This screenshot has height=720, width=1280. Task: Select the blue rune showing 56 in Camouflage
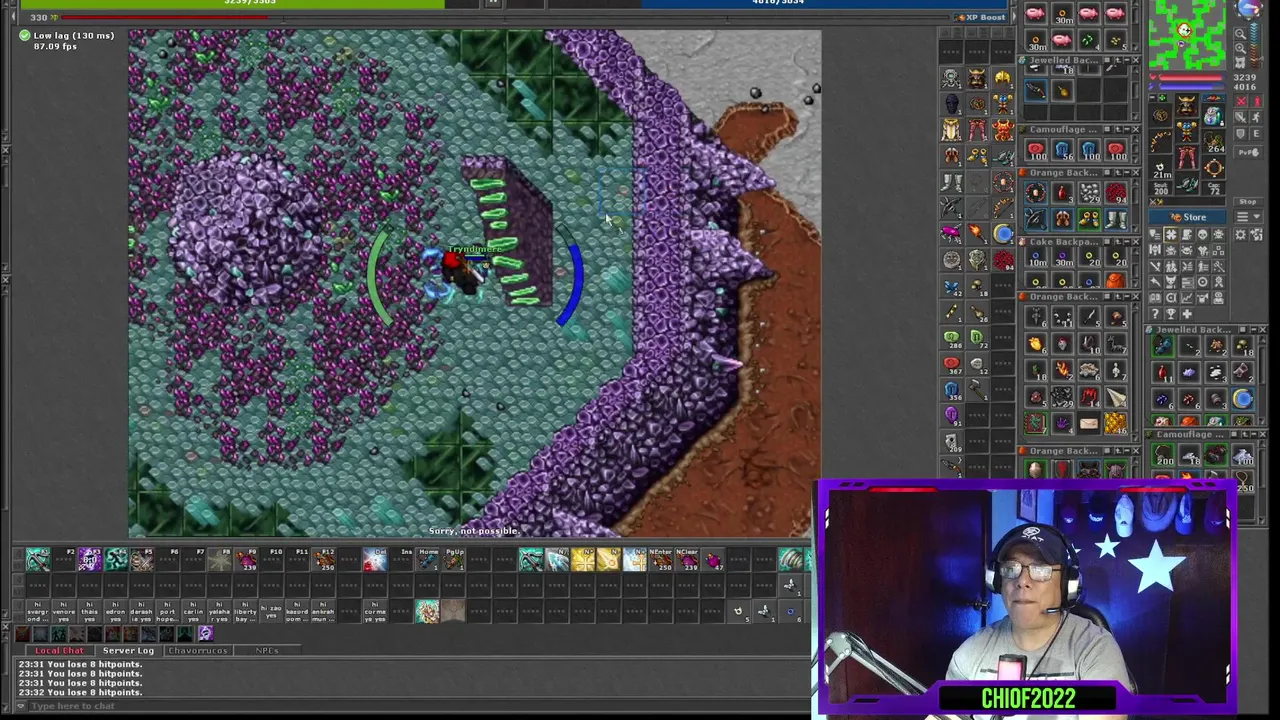point(1065,149)
